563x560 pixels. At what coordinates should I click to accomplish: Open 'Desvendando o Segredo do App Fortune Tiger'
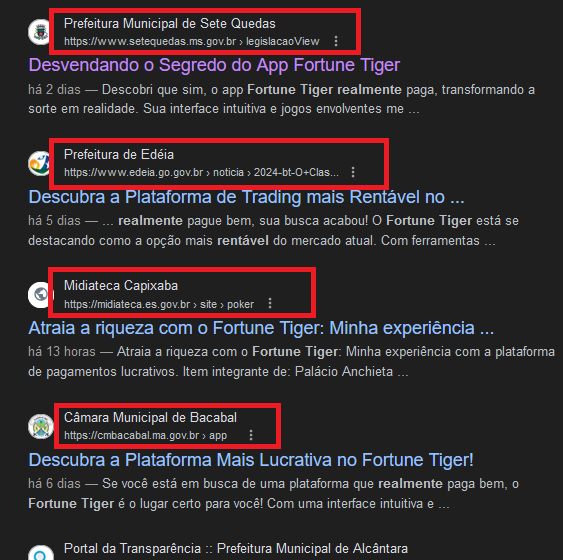click(x=214, y=65)
